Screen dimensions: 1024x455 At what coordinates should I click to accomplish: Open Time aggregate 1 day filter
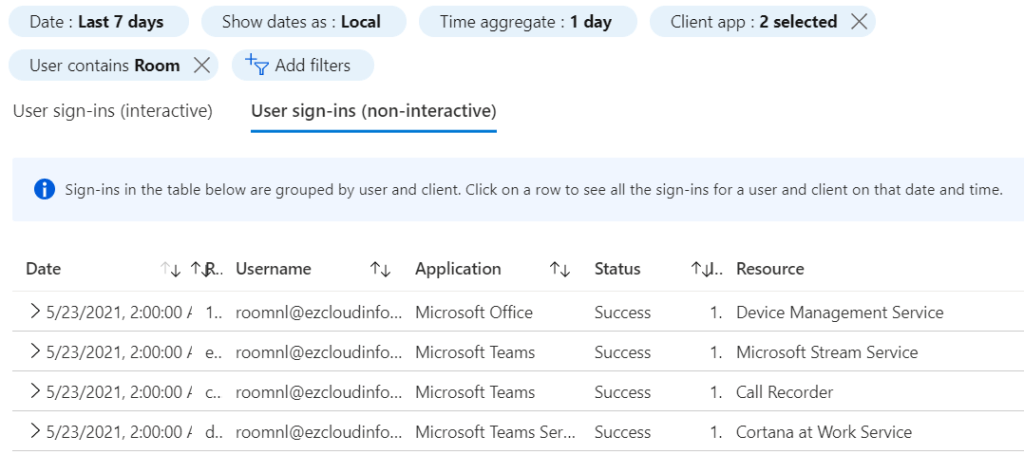point(526,22)
